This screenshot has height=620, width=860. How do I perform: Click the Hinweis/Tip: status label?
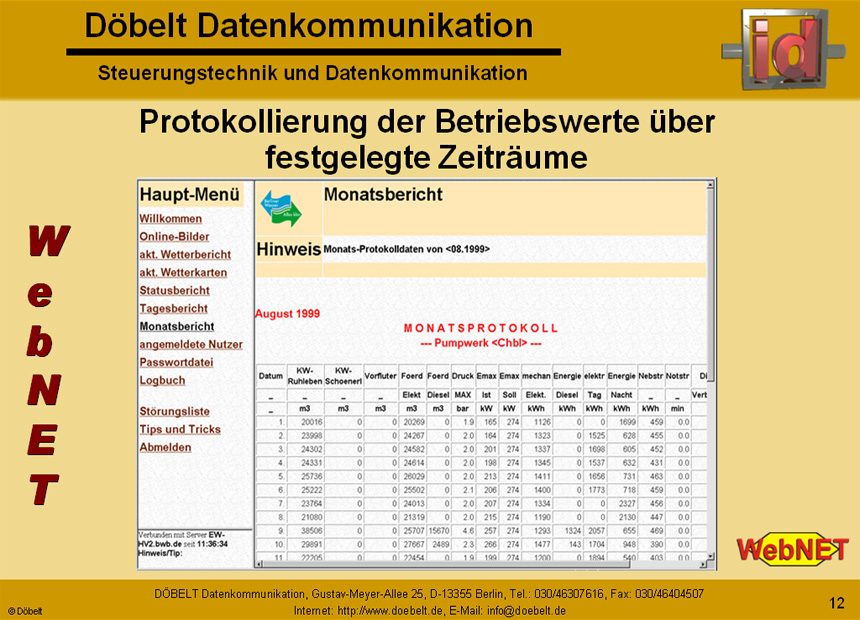[160, 553]
